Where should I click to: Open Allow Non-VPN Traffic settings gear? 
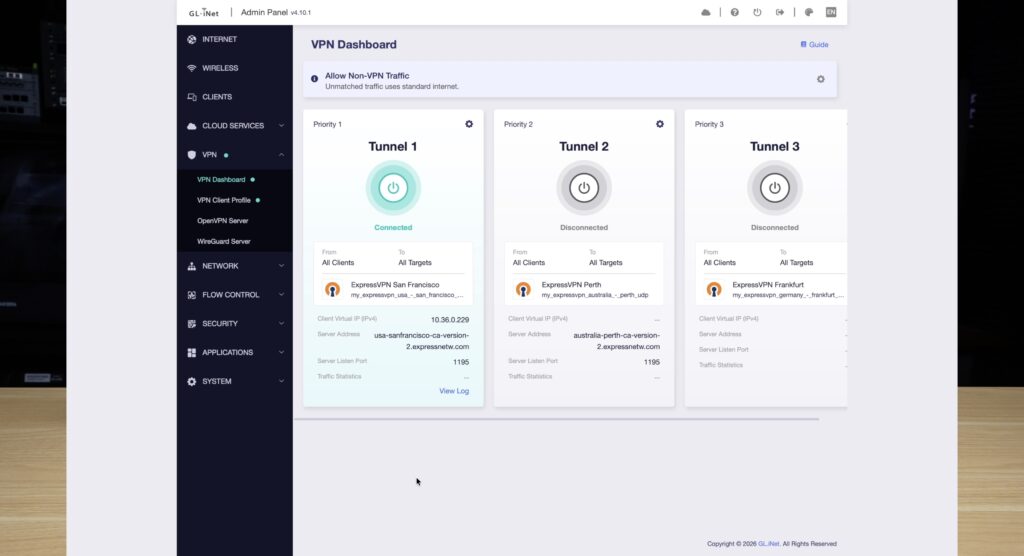[821, 79]
